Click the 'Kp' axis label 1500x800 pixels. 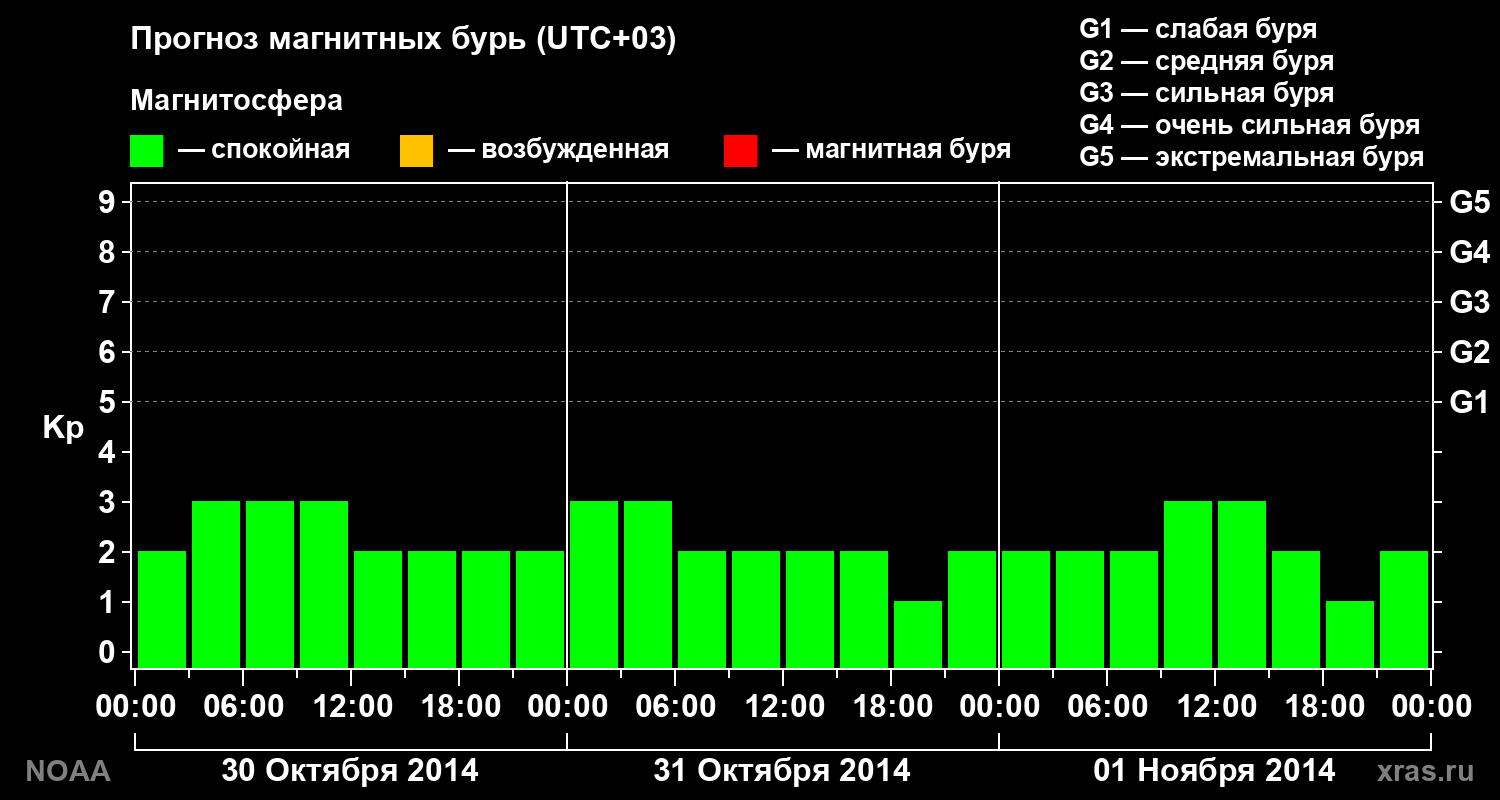click(63, 430)
